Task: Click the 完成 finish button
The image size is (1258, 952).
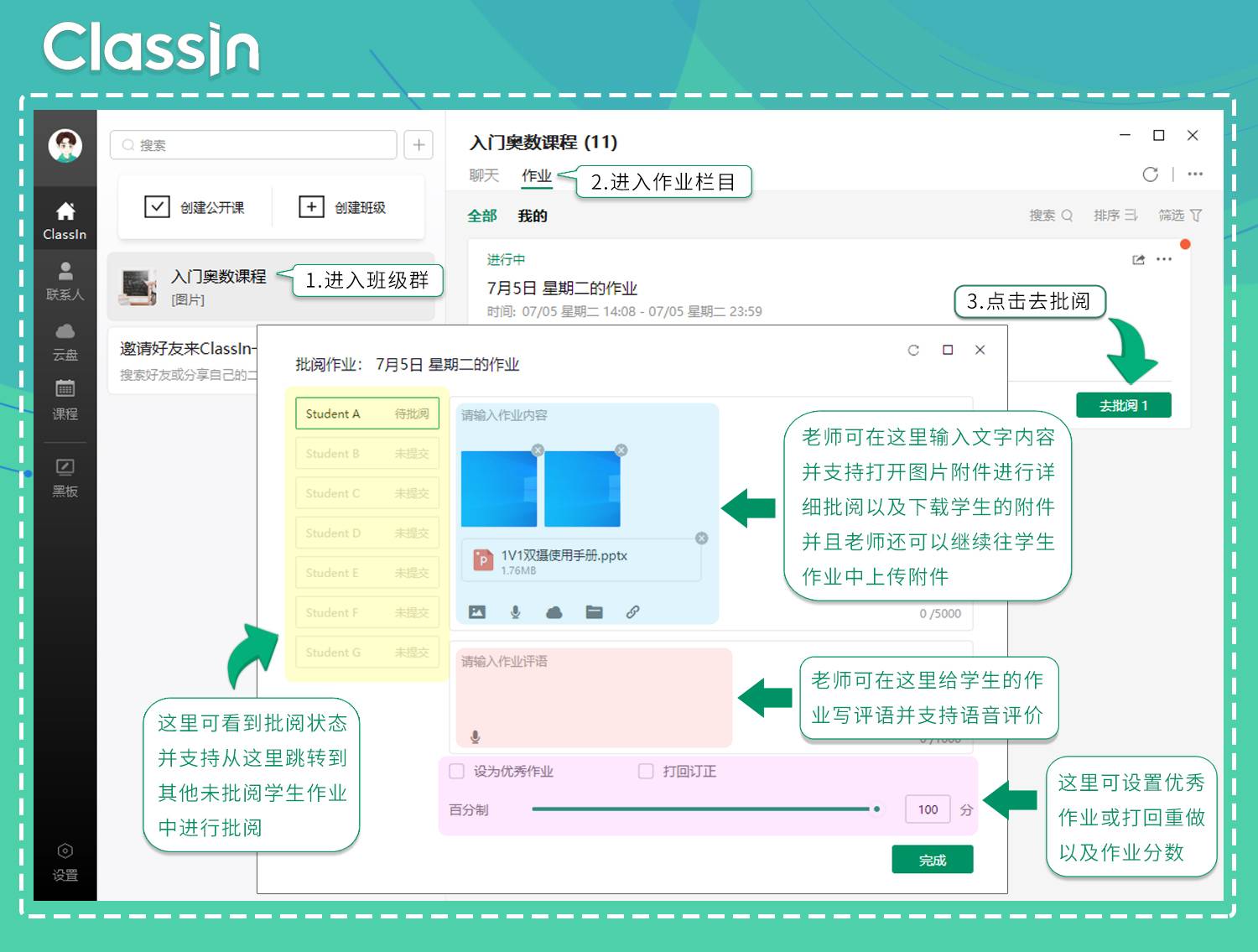Action: (933, 860)
